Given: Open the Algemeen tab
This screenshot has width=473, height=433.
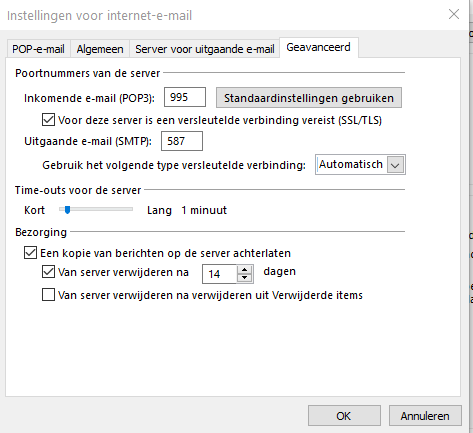Looking at the screenshot, I should (x=100, y=49).
